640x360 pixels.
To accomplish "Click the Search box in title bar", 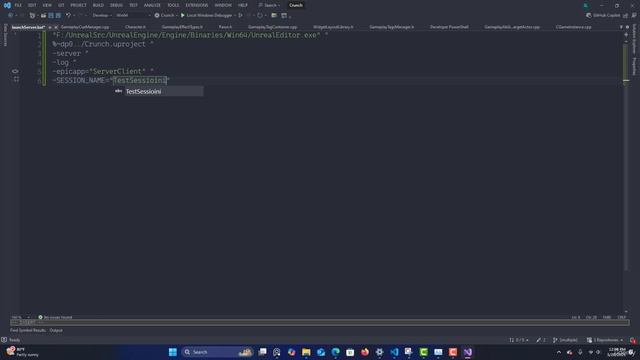I will tap(269, 5).
